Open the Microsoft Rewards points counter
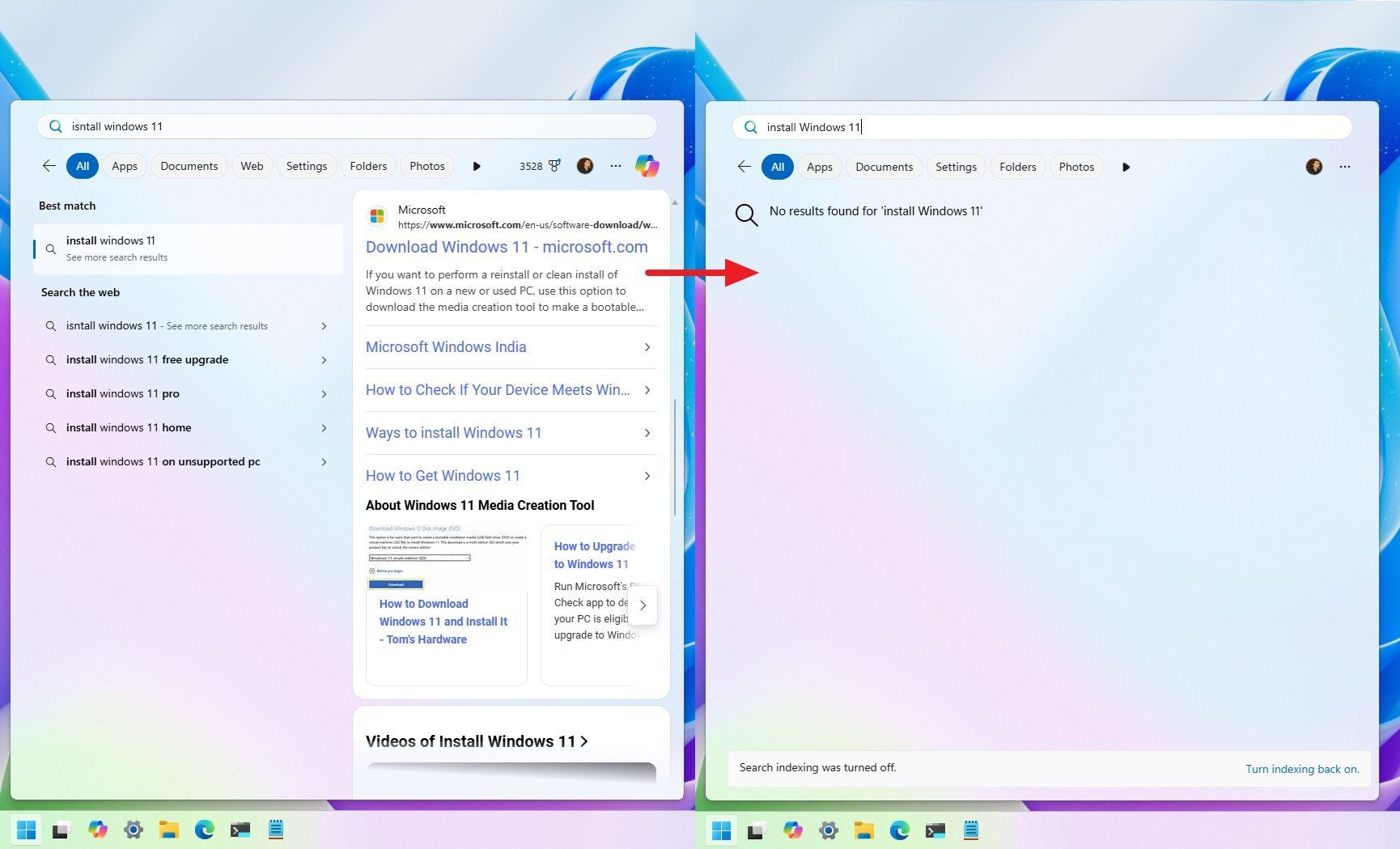This screenshot has height=849, width=1400. coord(538,166)
